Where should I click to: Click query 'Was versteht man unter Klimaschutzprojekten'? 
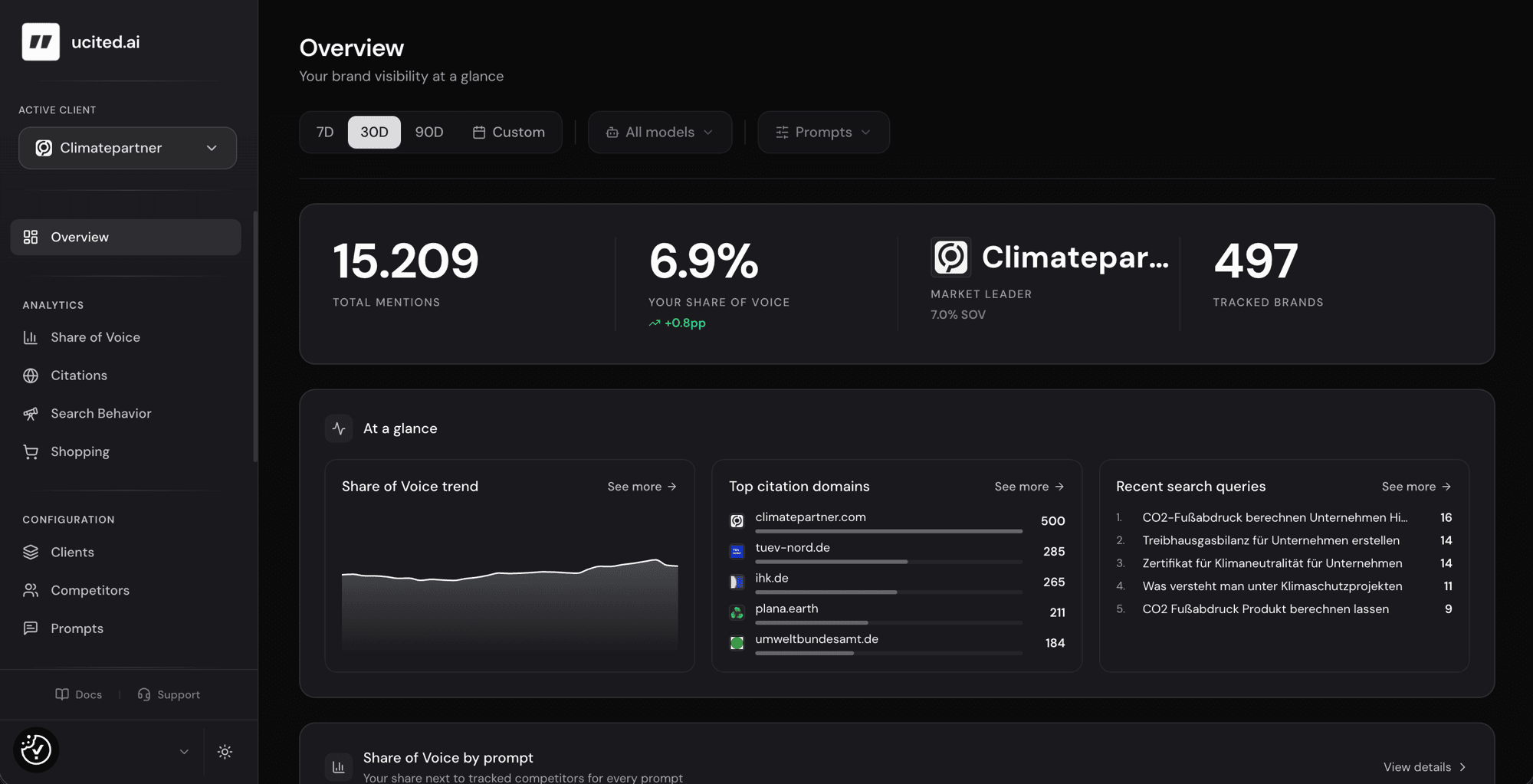pyautogui.click(x=1272, y=586)
